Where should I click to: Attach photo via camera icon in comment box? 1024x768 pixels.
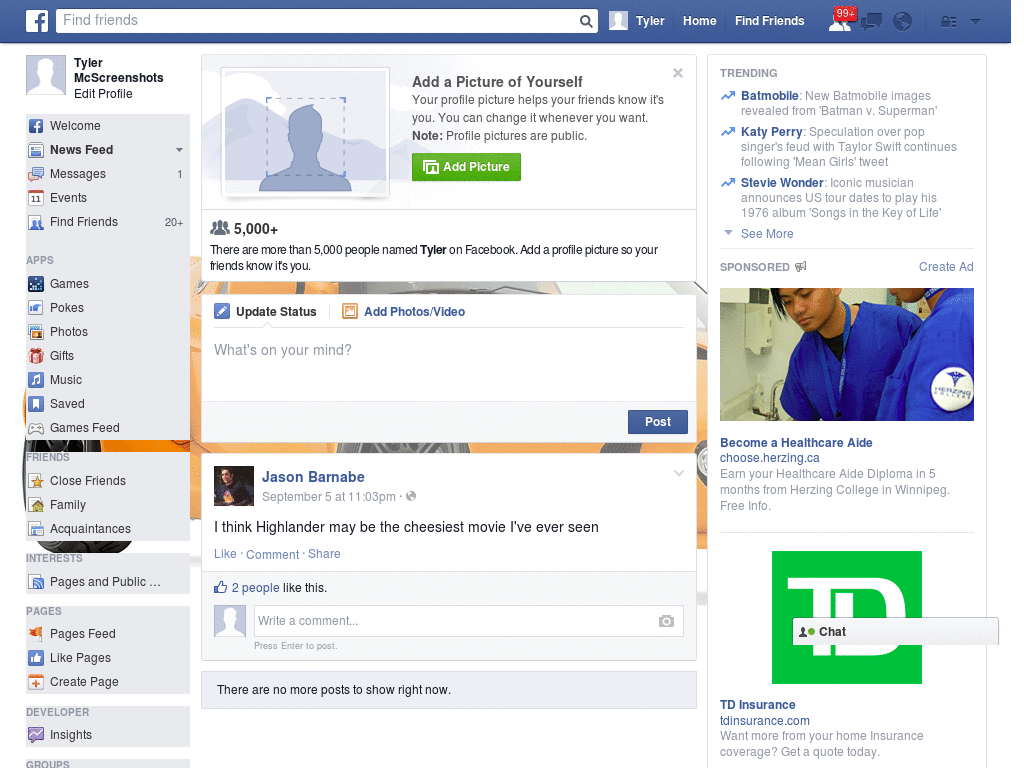click(x=666, y=621)
